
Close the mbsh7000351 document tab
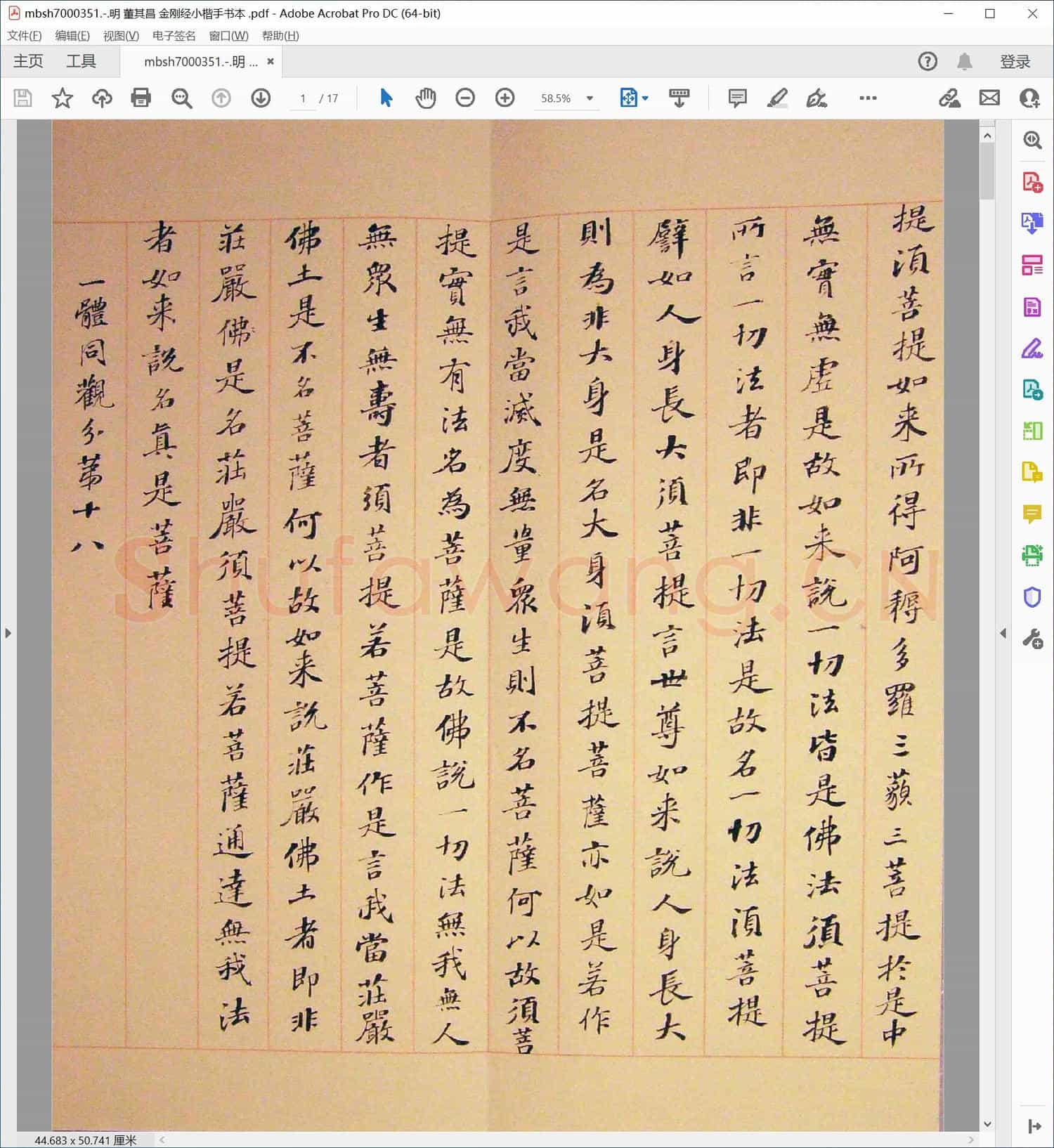[271, 62]
